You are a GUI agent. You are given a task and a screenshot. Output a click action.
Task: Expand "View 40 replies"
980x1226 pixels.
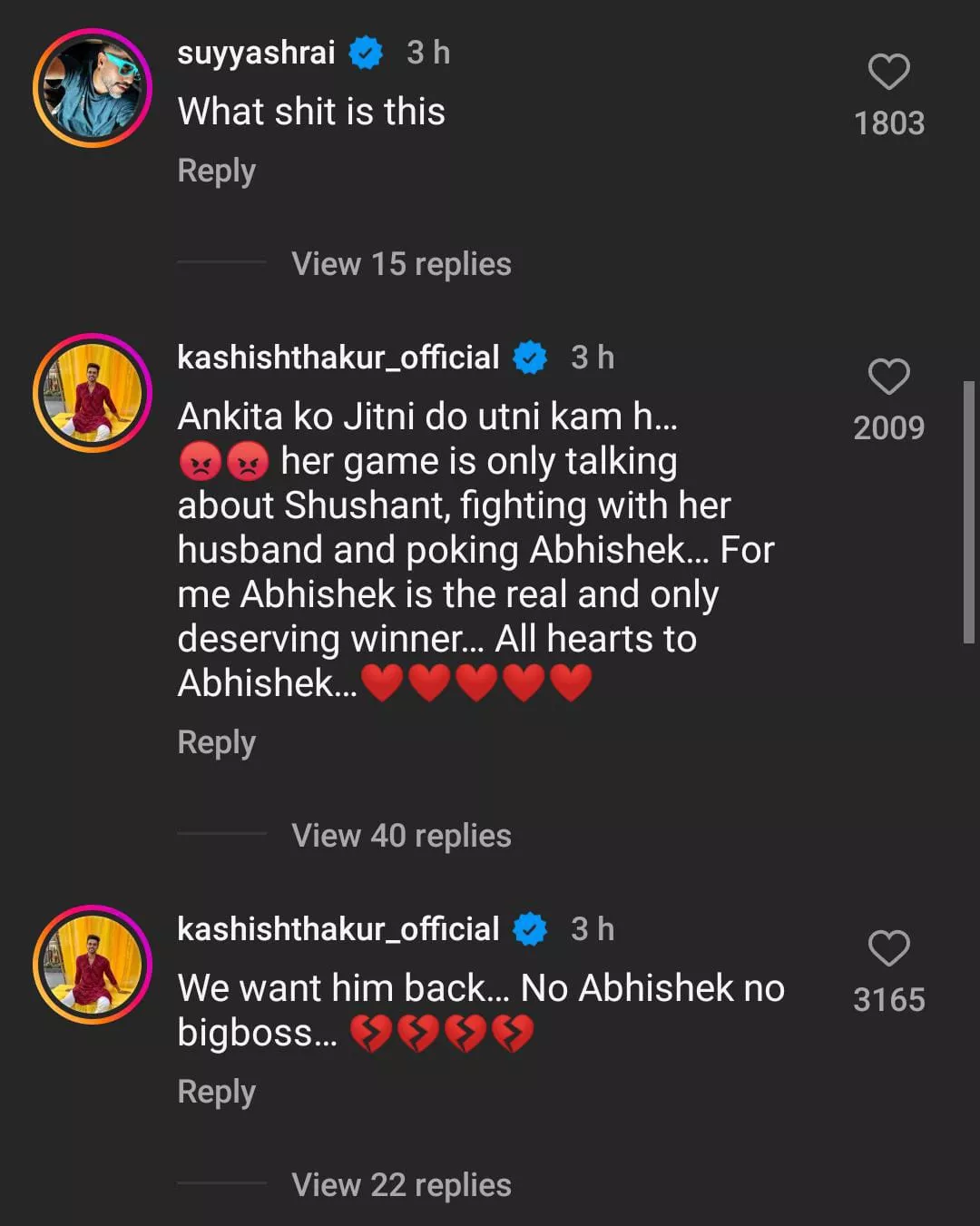click(x=401, y=836)
